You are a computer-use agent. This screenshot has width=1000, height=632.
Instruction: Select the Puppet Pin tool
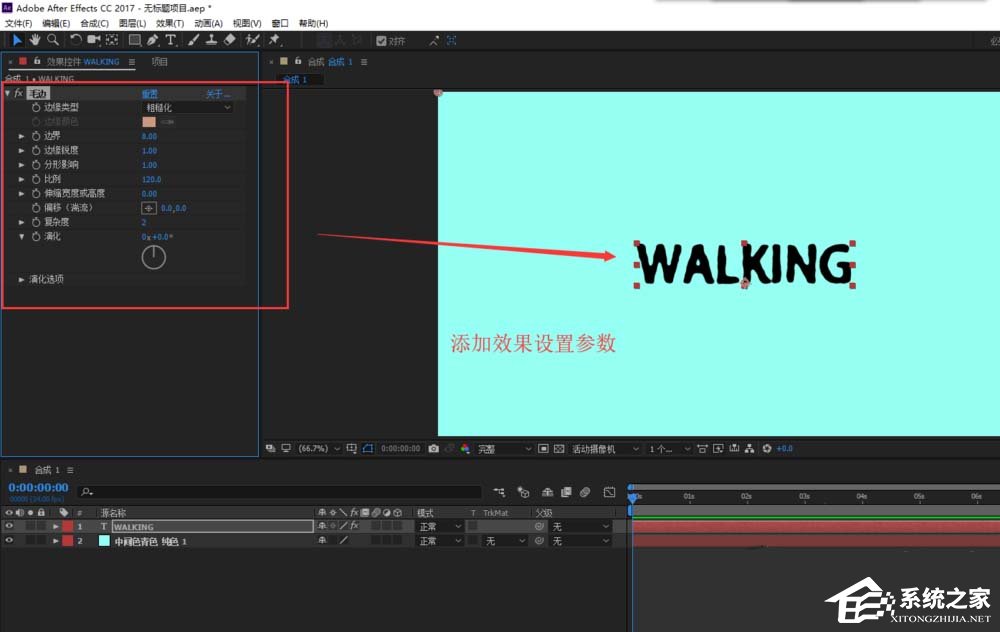[x=272, y=40]
